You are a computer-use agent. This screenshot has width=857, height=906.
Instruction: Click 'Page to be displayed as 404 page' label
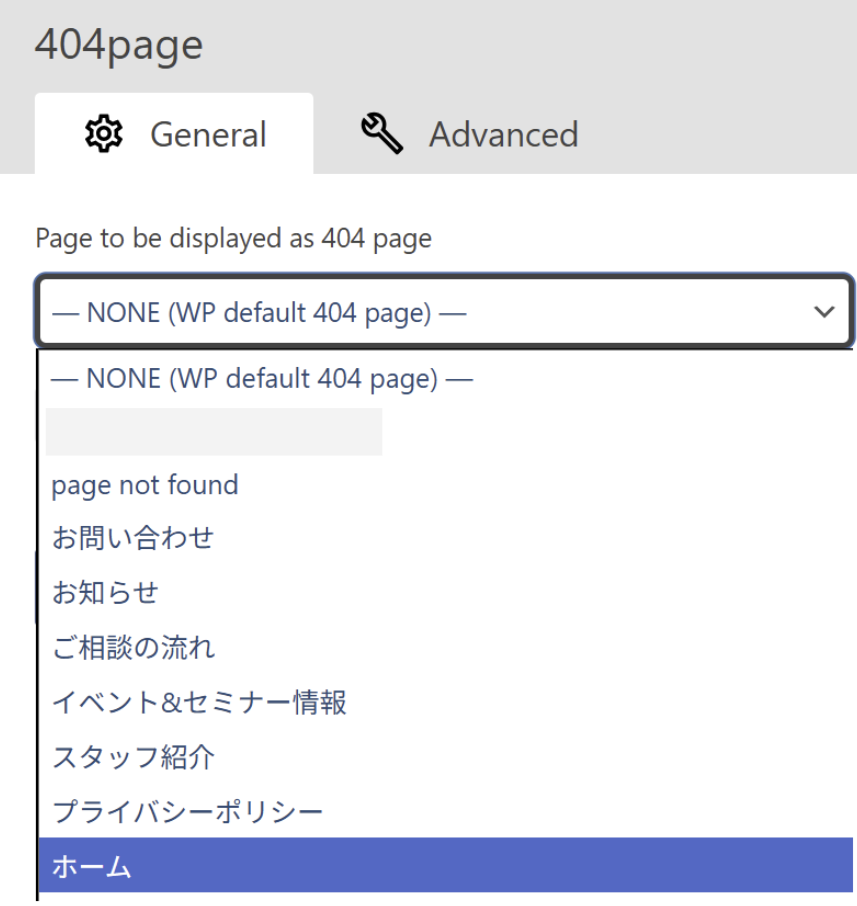click(x=233, y=239)
